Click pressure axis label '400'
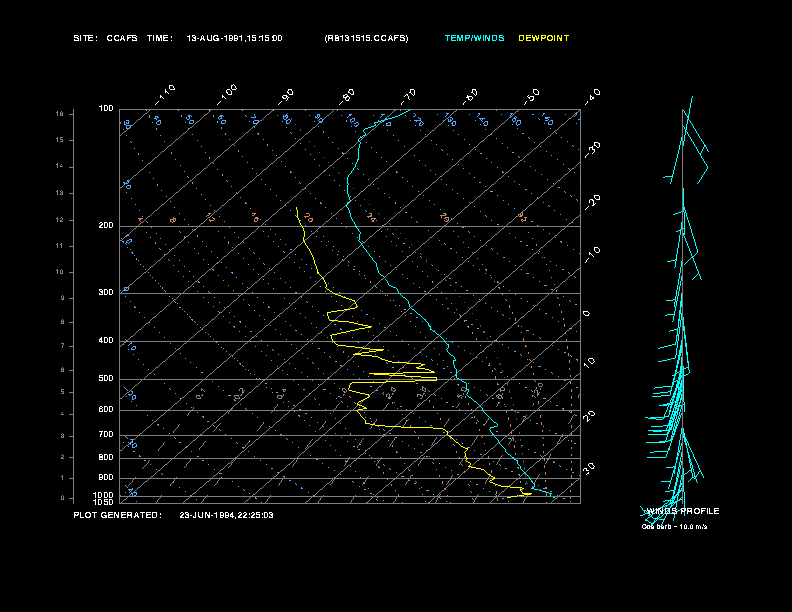Viewport: 792px width, 612px height. [106, 340]
